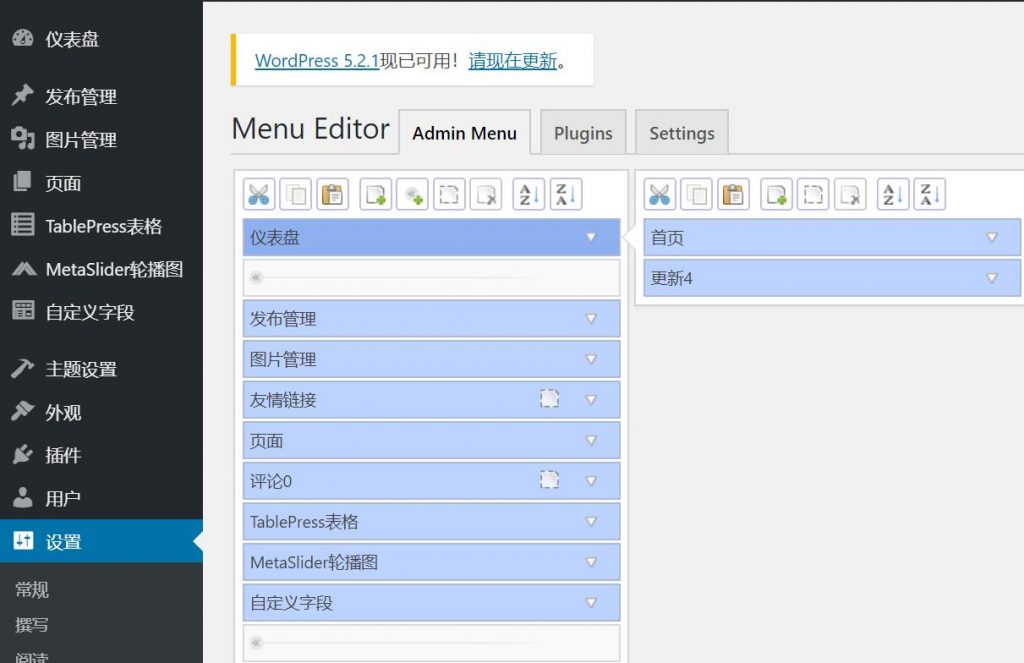Open 插件 in admin sidebar
Screen dimensions: 1024x663
pyautogui.click(x=101, y=455)
